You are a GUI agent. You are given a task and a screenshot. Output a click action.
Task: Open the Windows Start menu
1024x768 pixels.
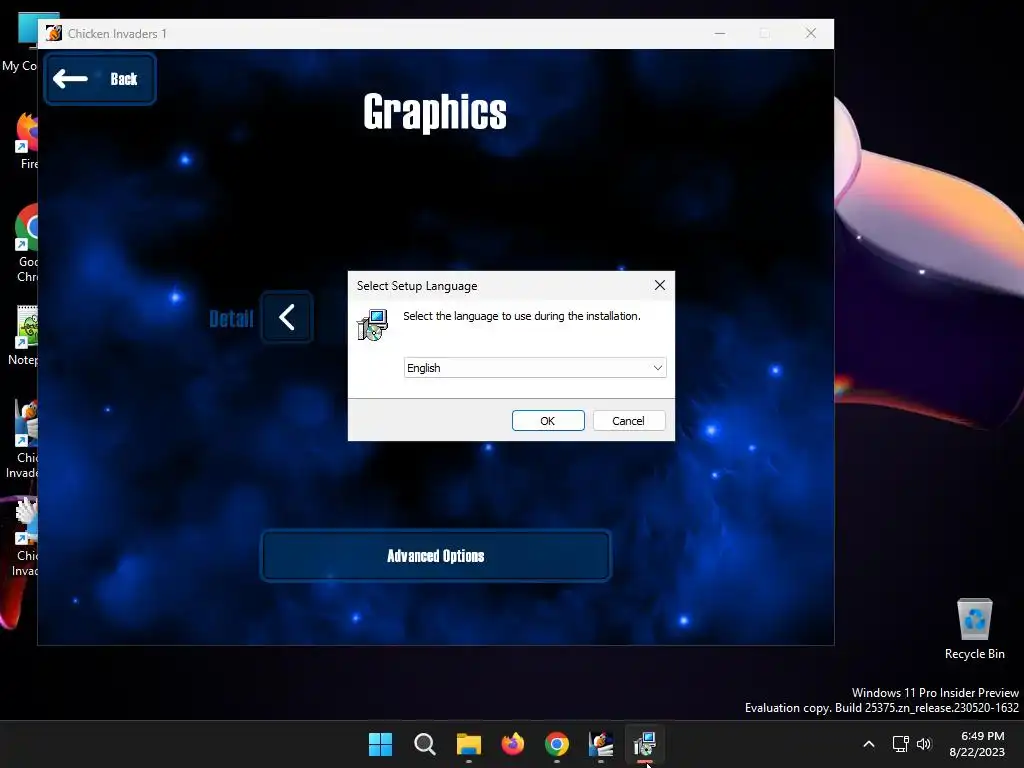tap(380, 744)
